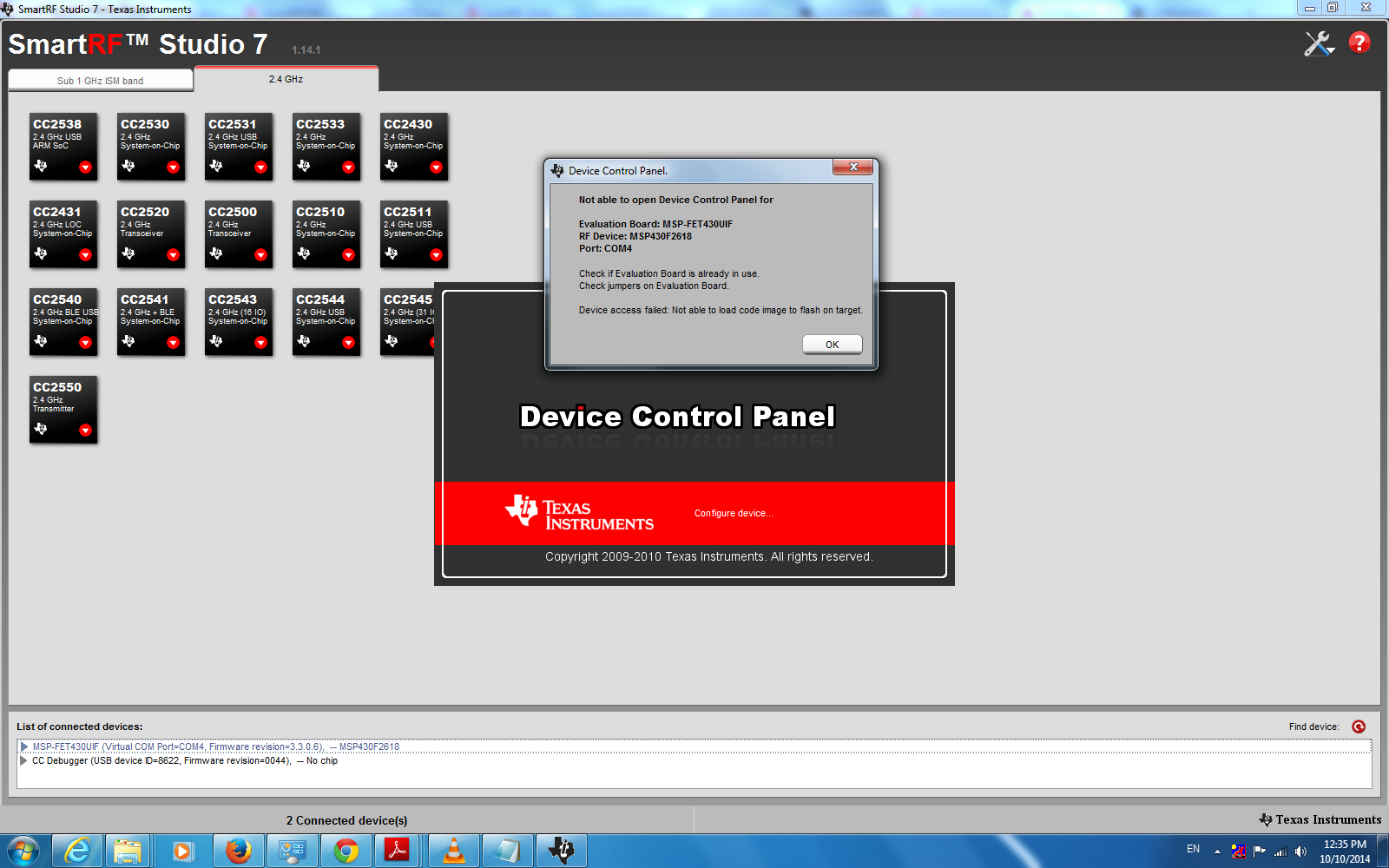Expand the red arrow on CC2540 tile
The width and height of the screenshot is (1389, 868).
click(x=85, y=343)
